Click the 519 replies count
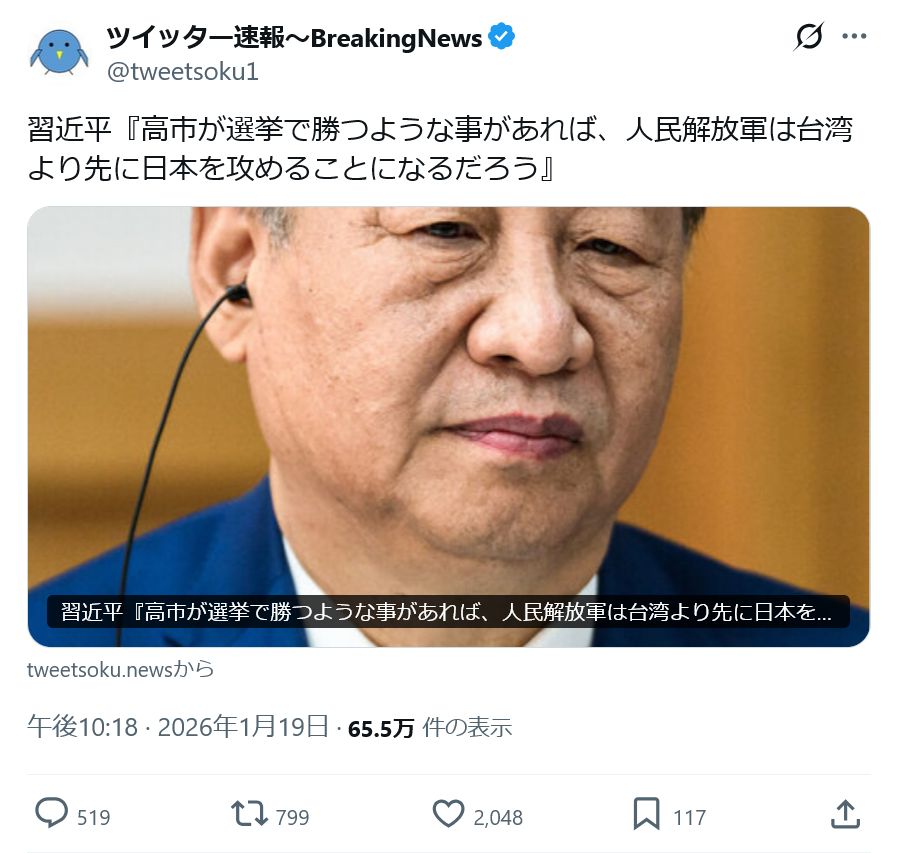 pos(93,818)
